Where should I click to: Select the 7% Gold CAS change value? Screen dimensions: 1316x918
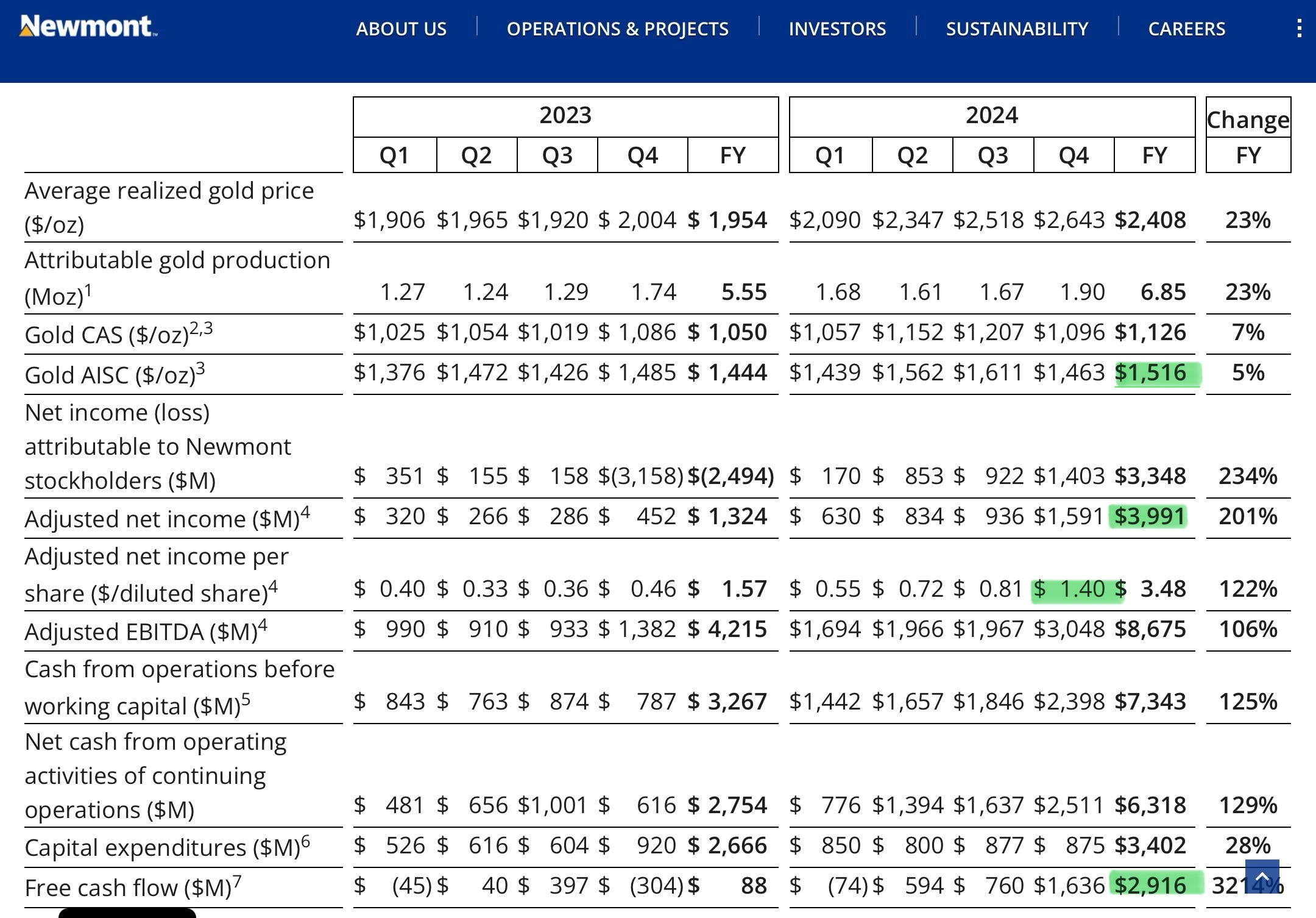click(1248, 333)
